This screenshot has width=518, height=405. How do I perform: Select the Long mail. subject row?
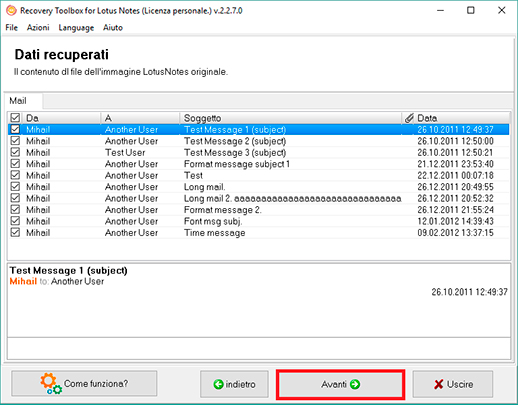point(258,187)
